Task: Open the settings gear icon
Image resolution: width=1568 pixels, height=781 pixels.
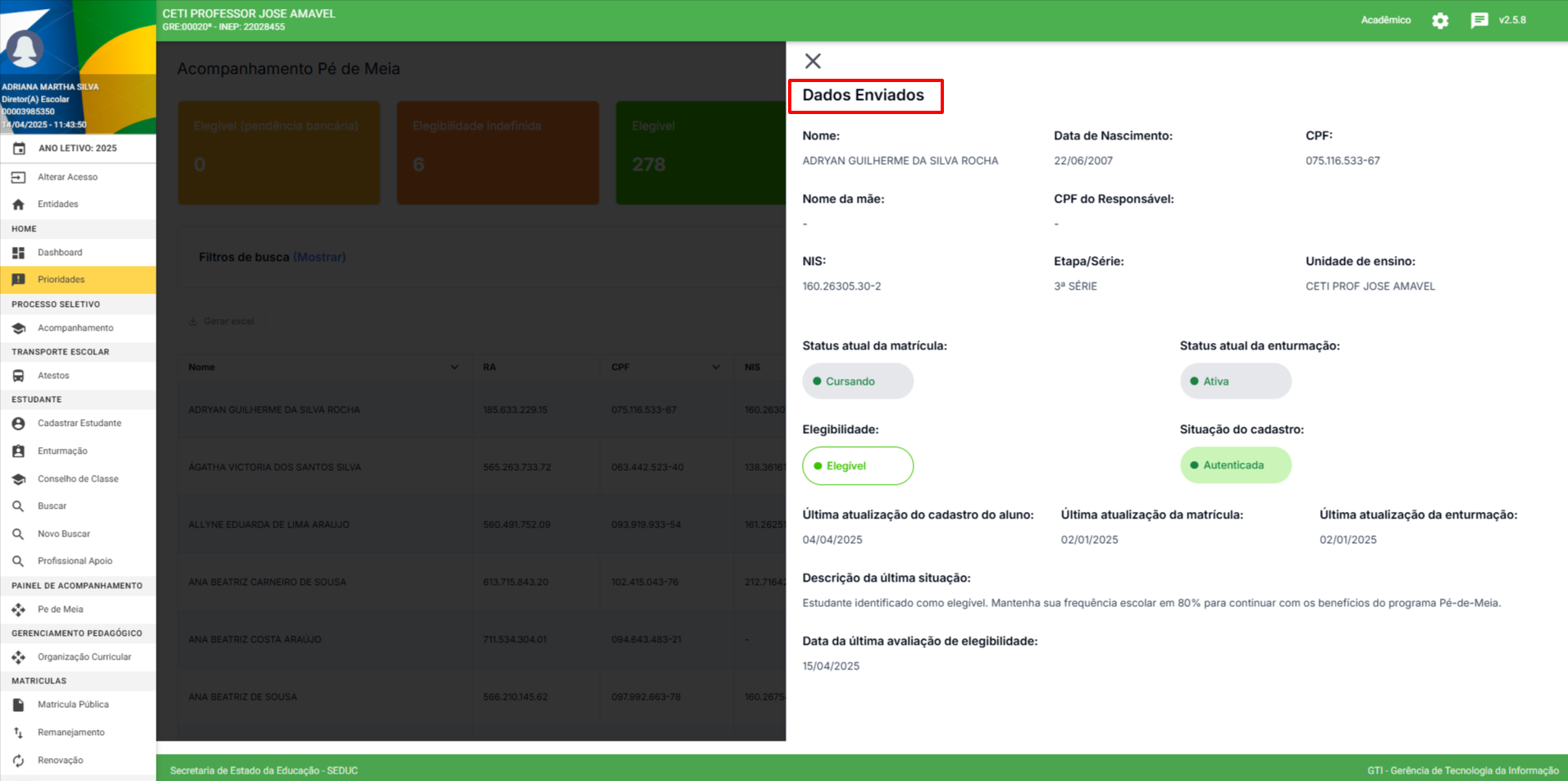Action: coord(1440,21)
